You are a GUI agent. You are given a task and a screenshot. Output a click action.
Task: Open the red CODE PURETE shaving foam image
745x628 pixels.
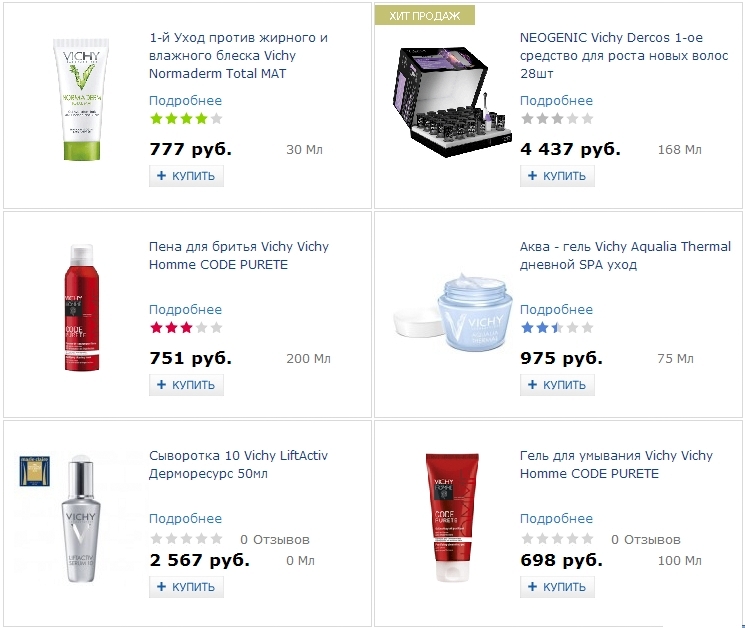(x=82, y=307)
